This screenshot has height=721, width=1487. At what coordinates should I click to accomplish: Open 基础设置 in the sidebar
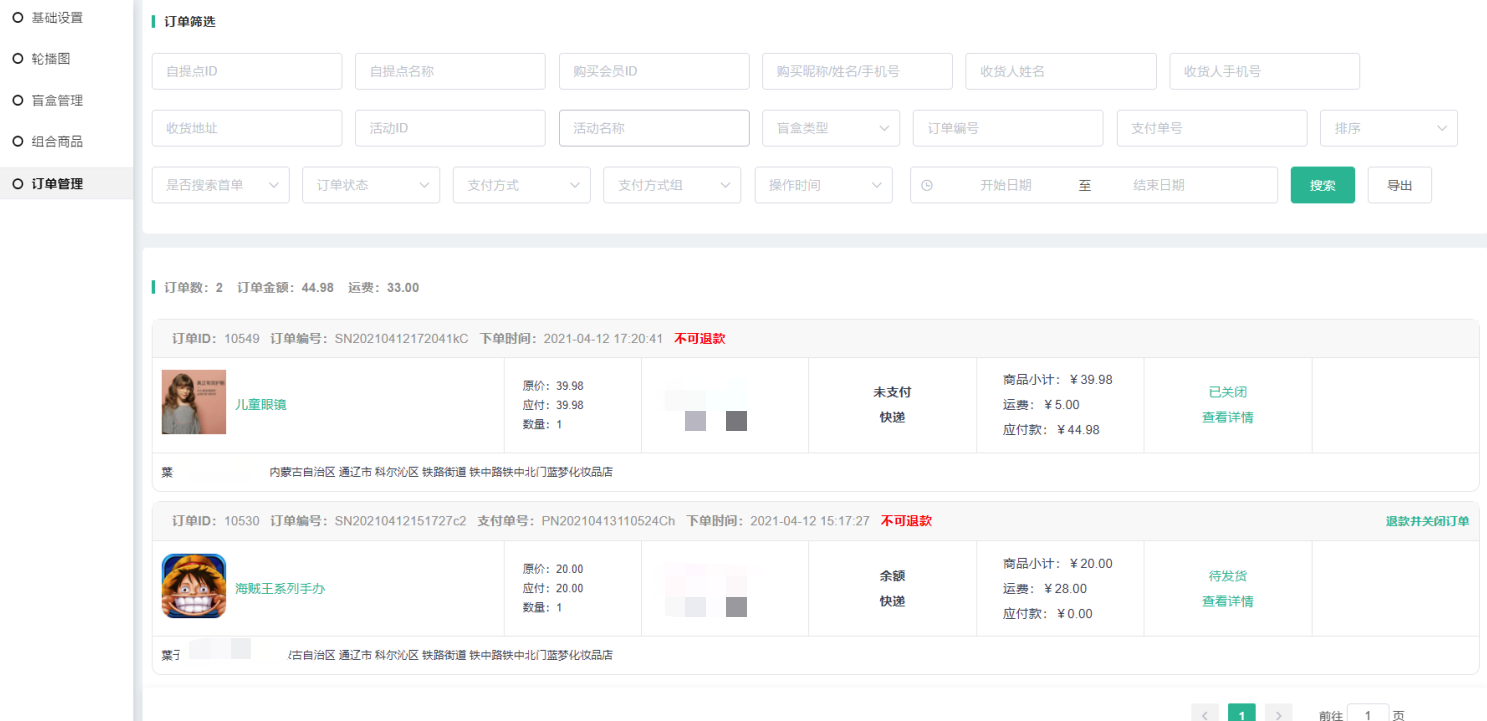click(57, 17)
